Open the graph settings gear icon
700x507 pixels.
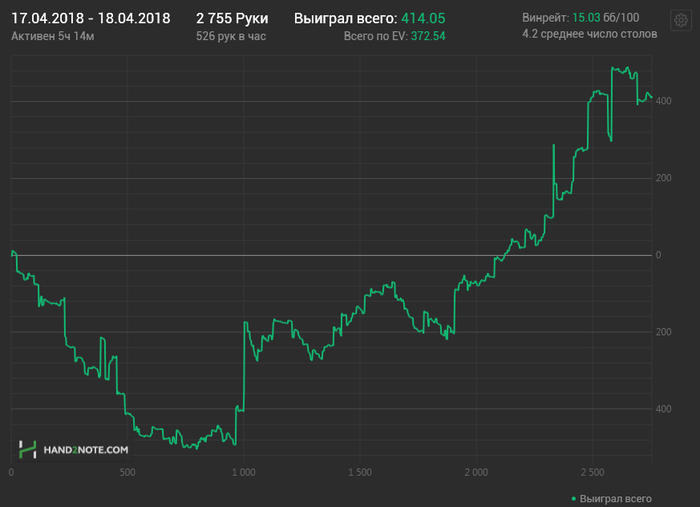coord(681,20)
